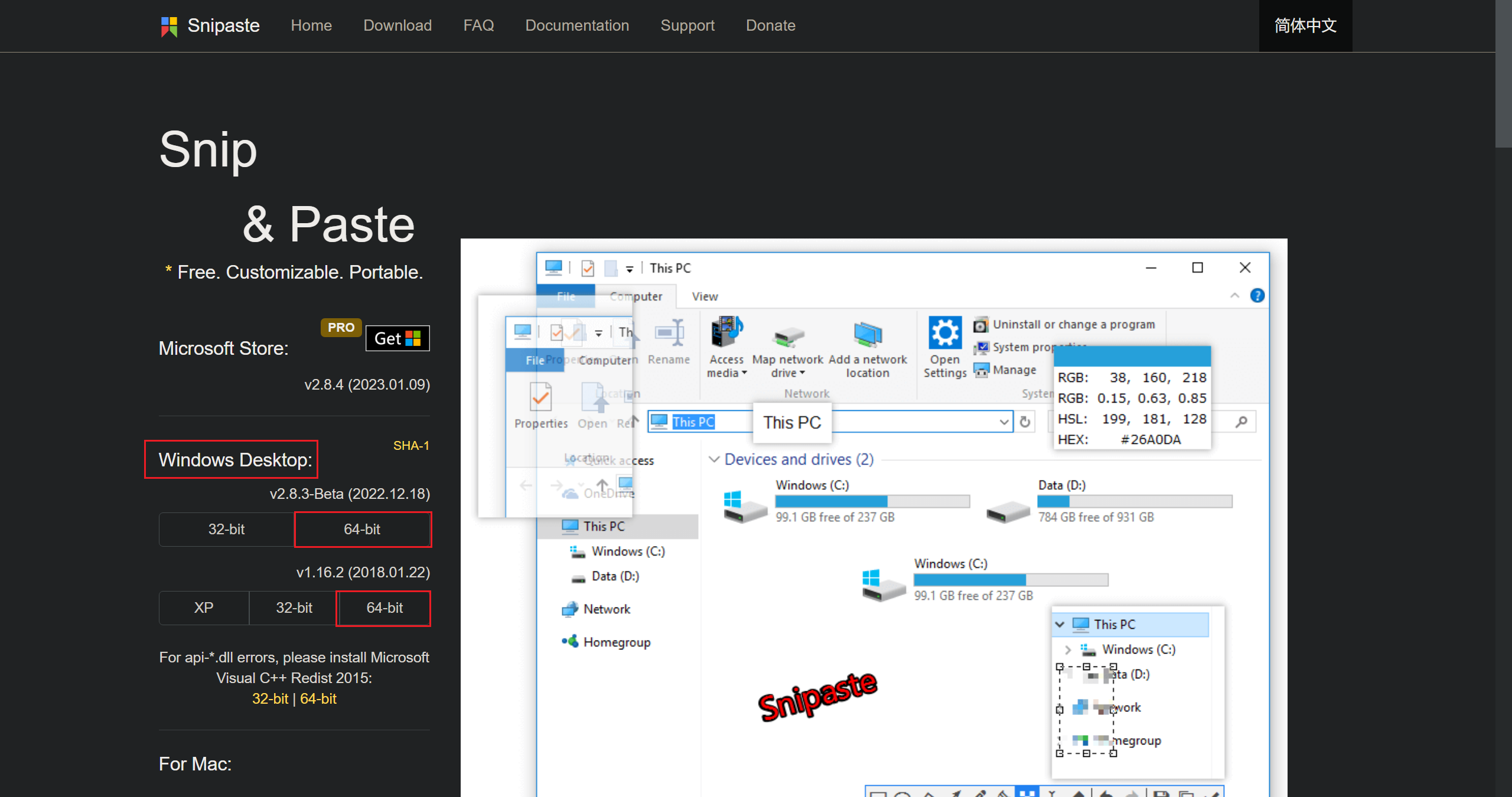The width and height of the screenshot is (1512, 797).
Task: Collapse the demo ribbon with chevron arrow
Action: click(x=1234, y=296)
